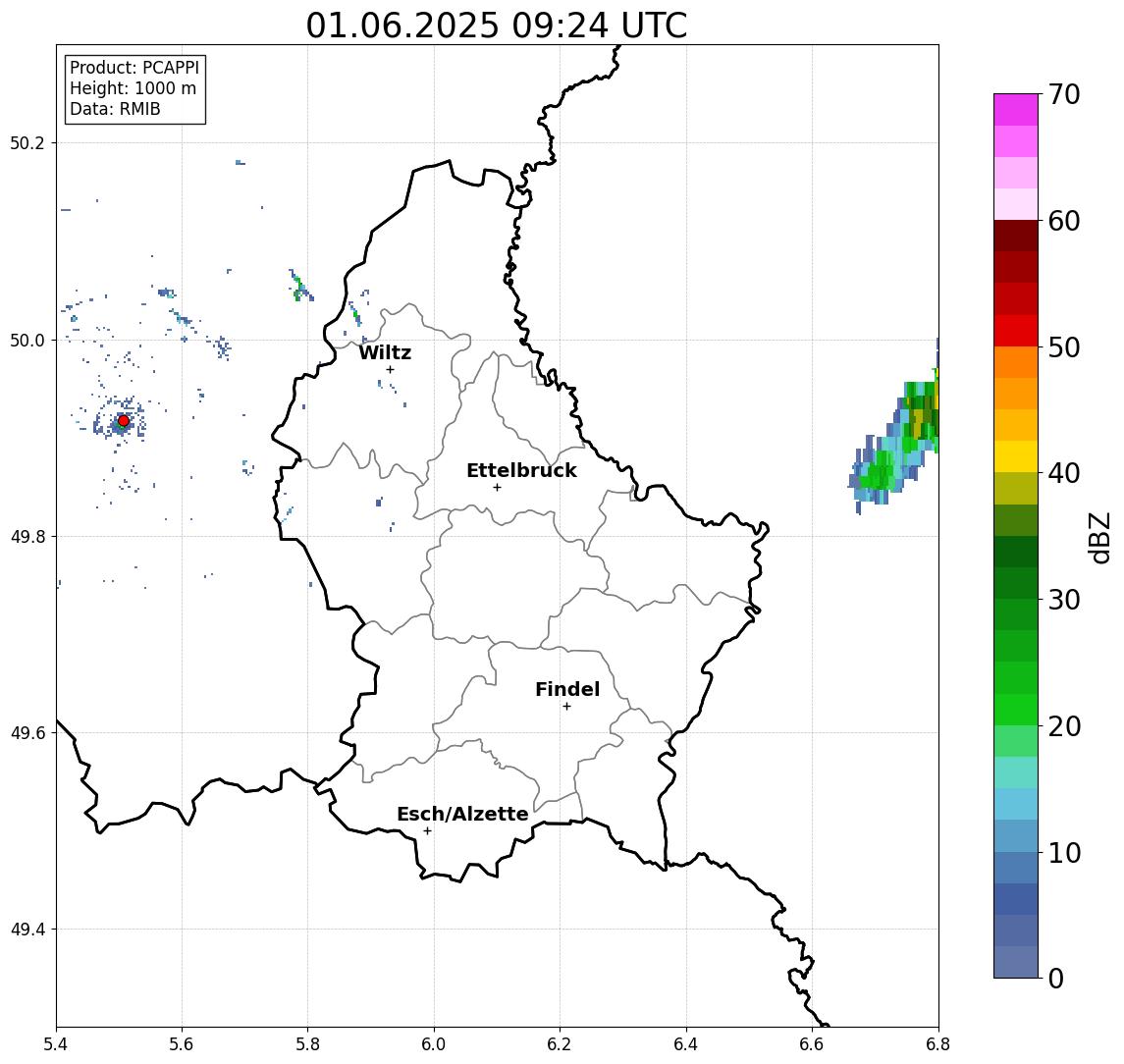Click the longitude tick label 6.0
This screenshot has width=1124, height=1064.
click(x=434, y=1044)
